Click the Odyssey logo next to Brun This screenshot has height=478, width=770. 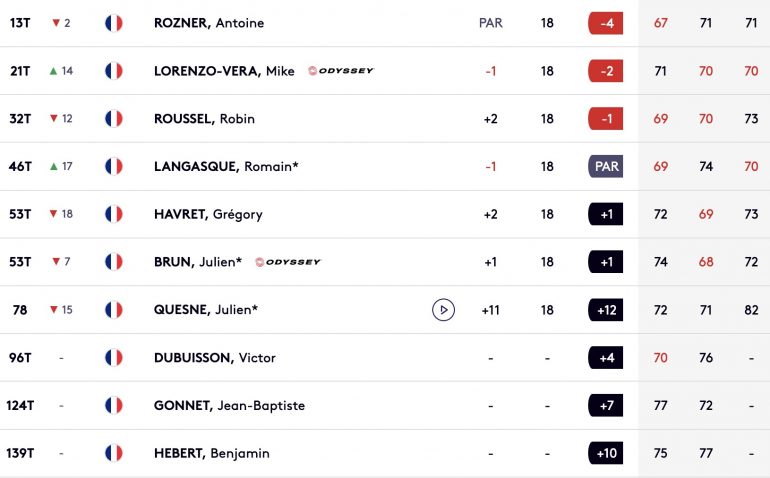288,262
